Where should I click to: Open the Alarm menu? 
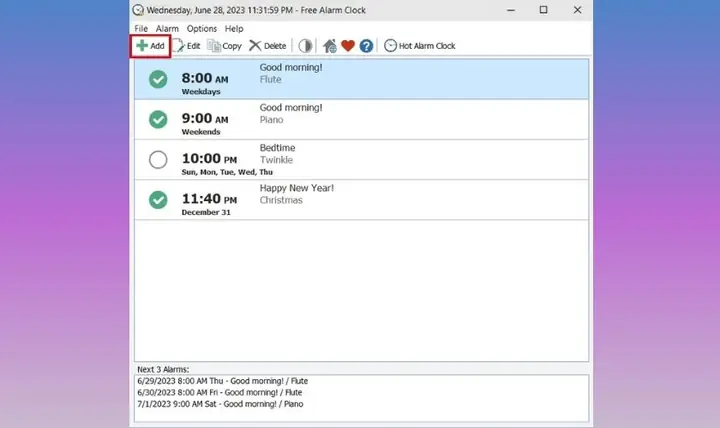(x=167, y=28)
